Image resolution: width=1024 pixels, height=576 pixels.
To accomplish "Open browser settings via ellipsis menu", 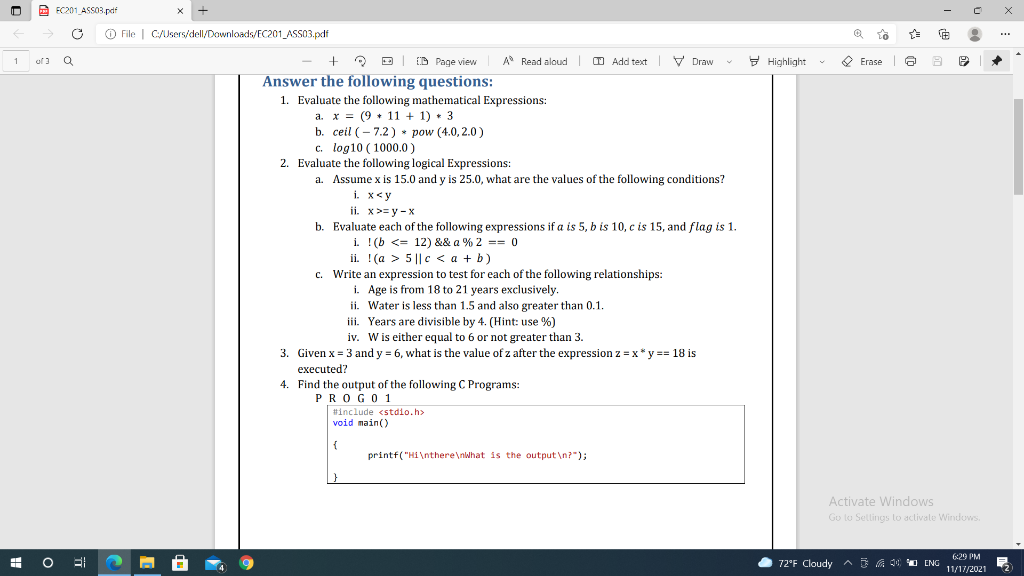I will point(1006,32).
